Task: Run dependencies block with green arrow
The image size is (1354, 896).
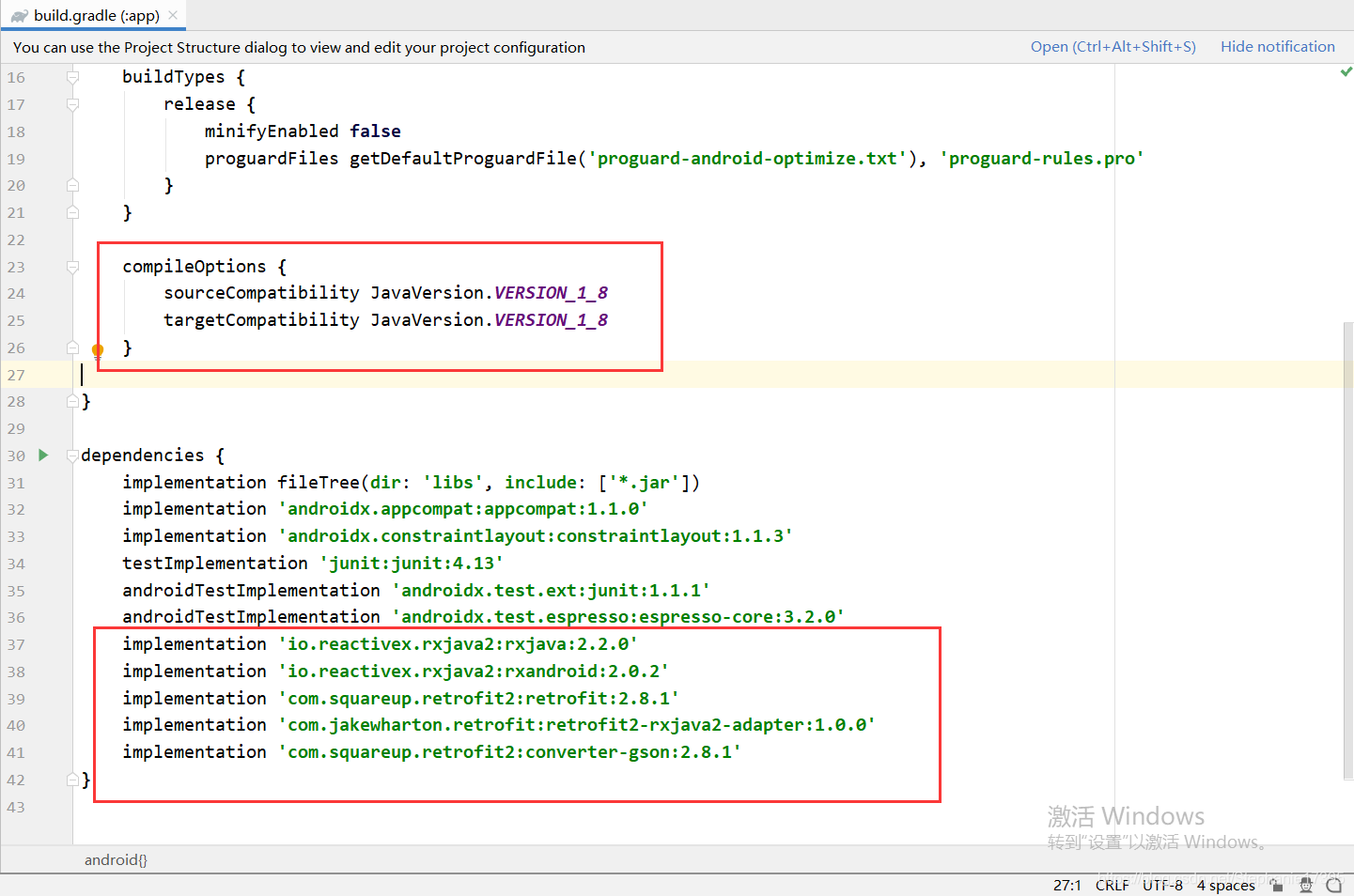Action: [43, 456]
